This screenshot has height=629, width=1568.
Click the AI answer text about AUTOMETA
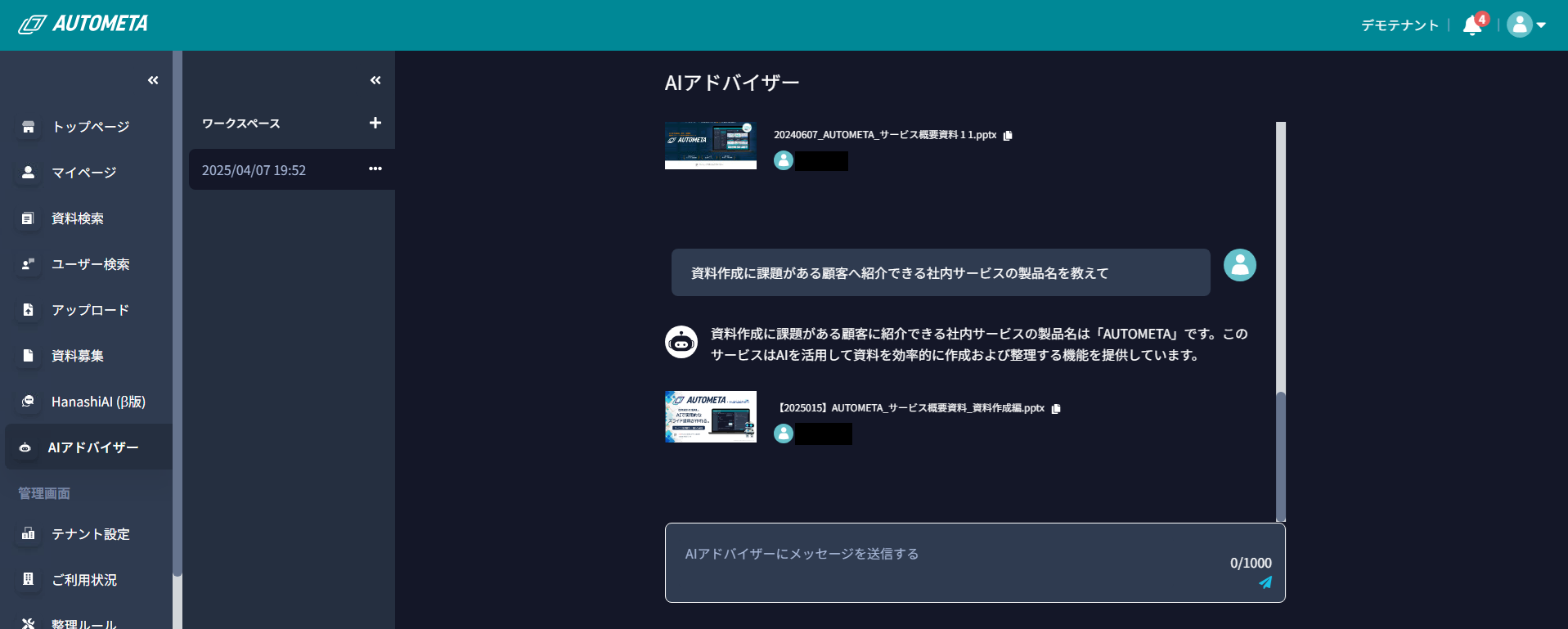click(979, 344)
